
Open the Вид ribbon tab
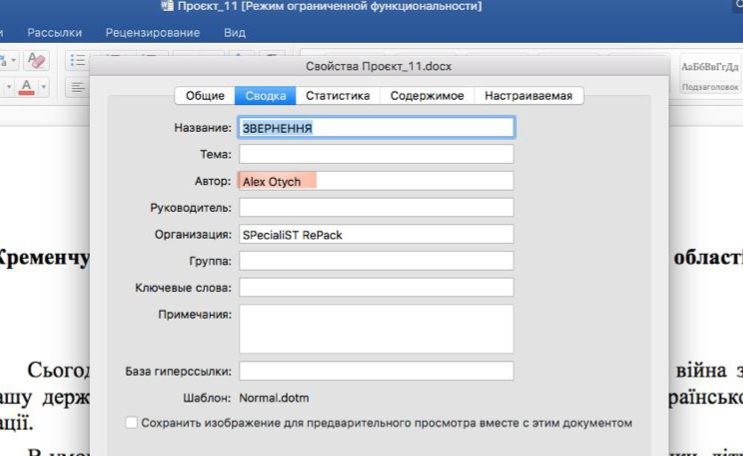pyautogui.click(x=235, y=33)
